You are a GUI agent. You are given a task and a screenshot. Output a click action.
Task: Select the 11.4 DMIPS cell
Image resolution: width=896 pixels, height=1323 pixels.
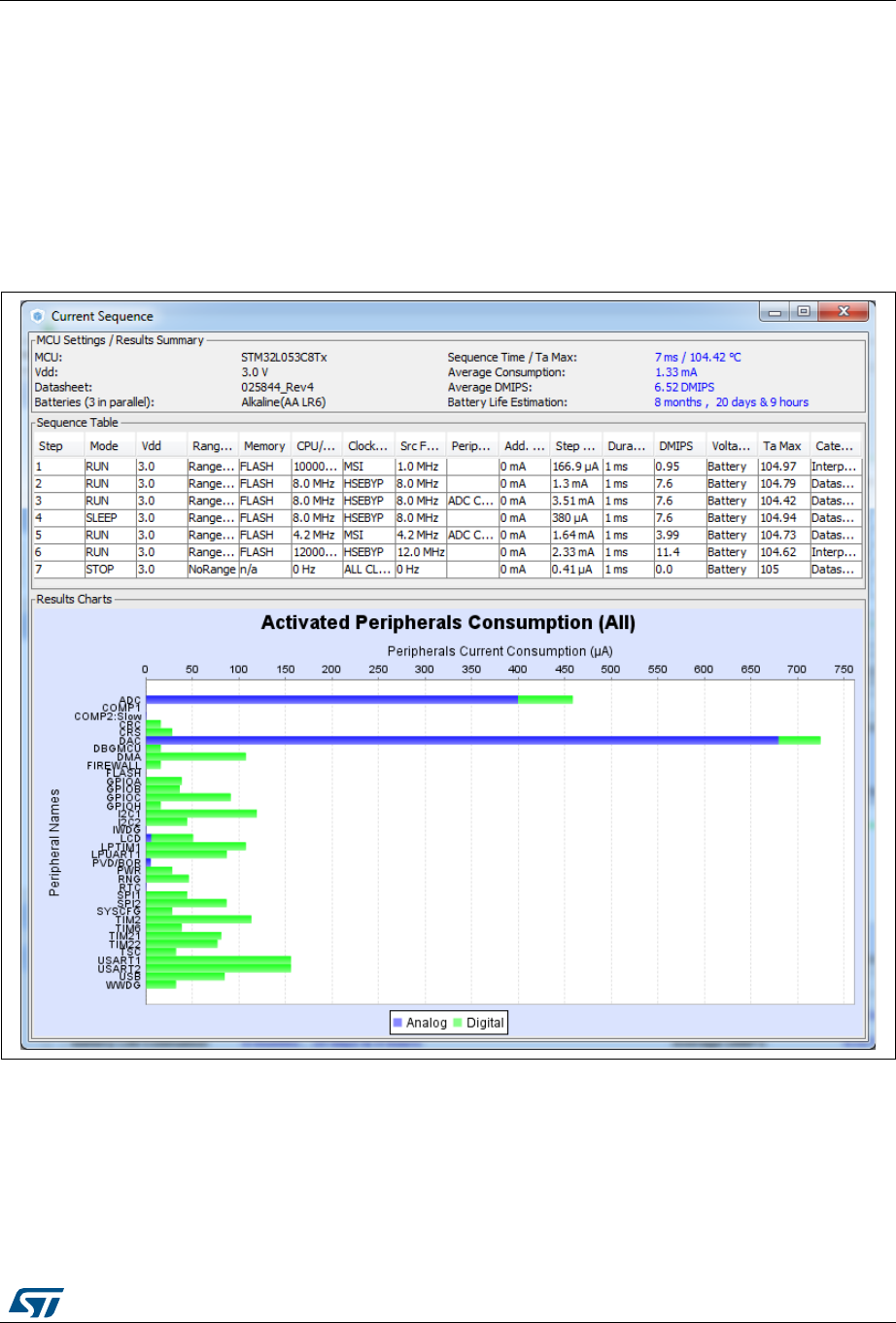click(x=678, y=552)
